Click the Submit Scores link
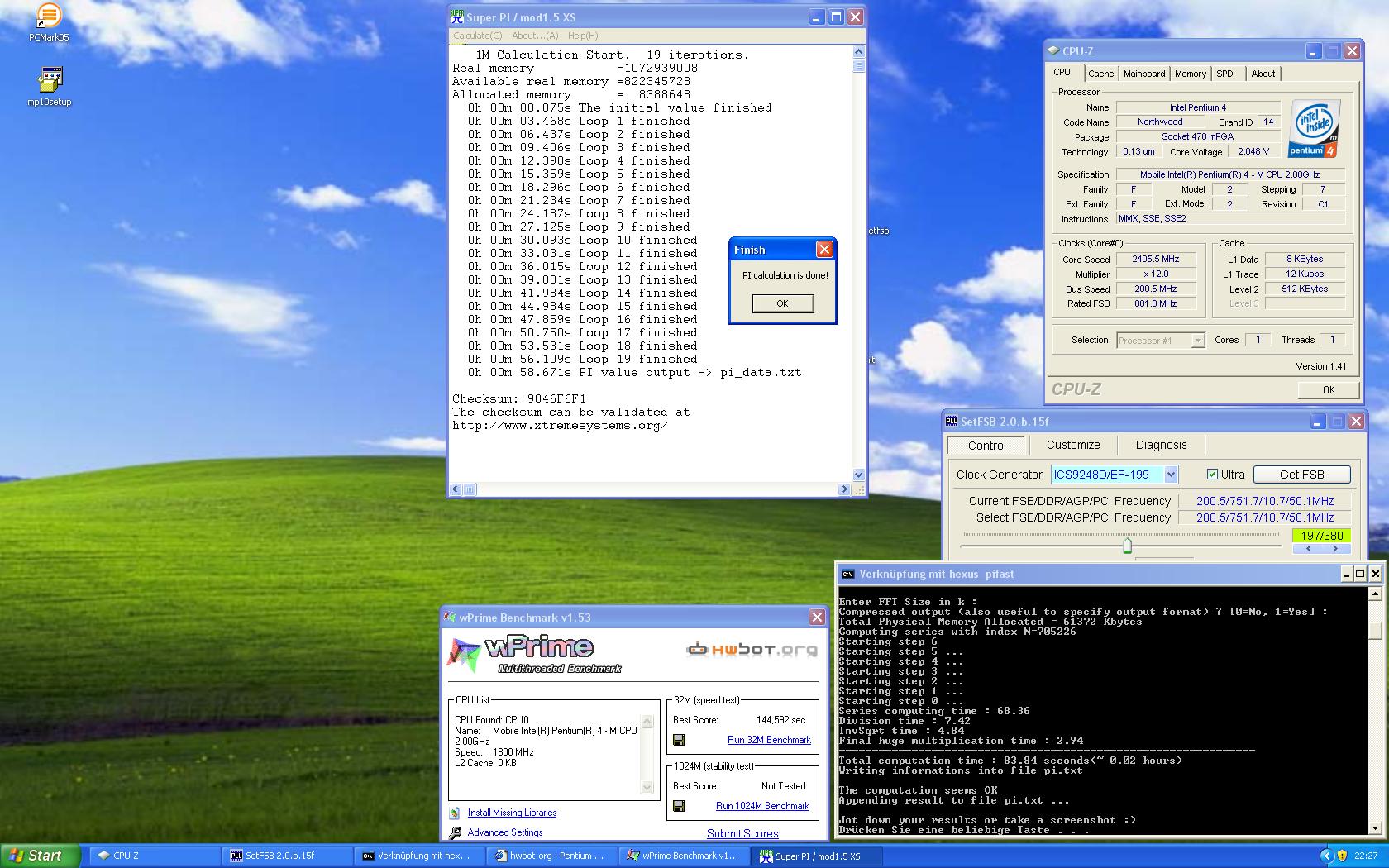The height and width of the screenshot is (868, 1389). pyautogui.click(x=742, y=833)
